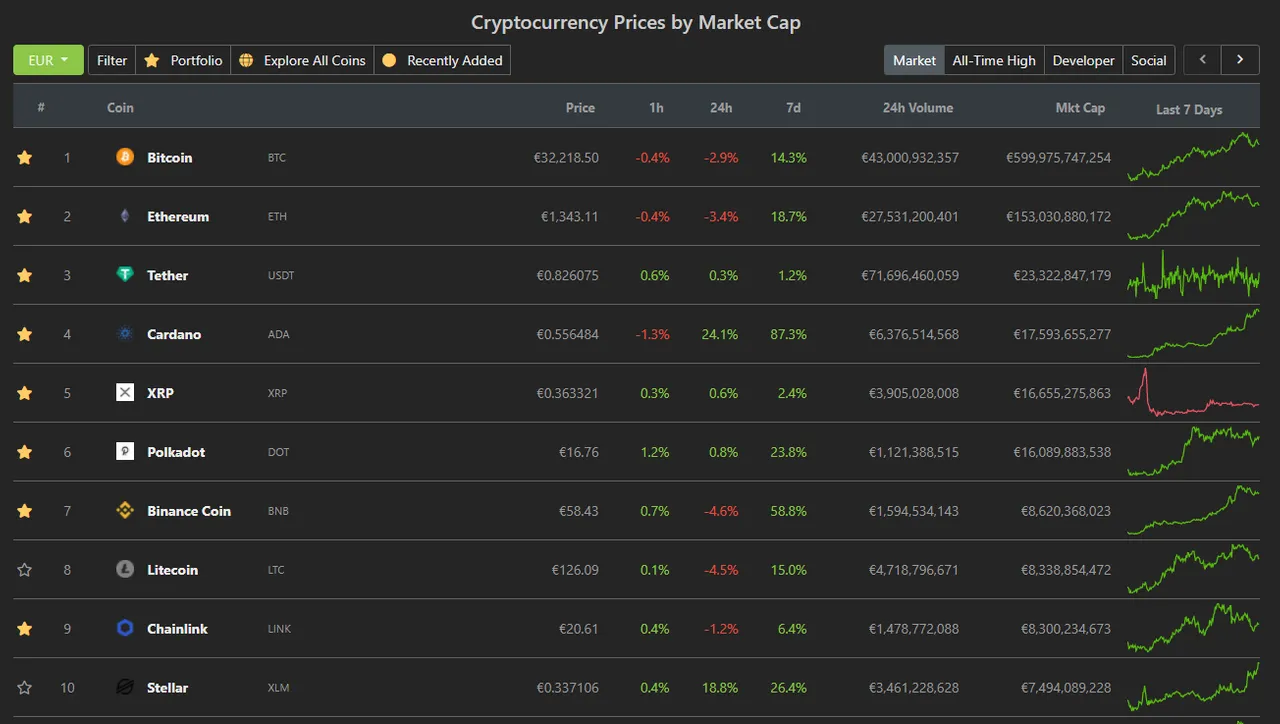Viewport: 1280px width, 724px height.
Task: Click the Bitcoin coin logo
Action: 125,157
